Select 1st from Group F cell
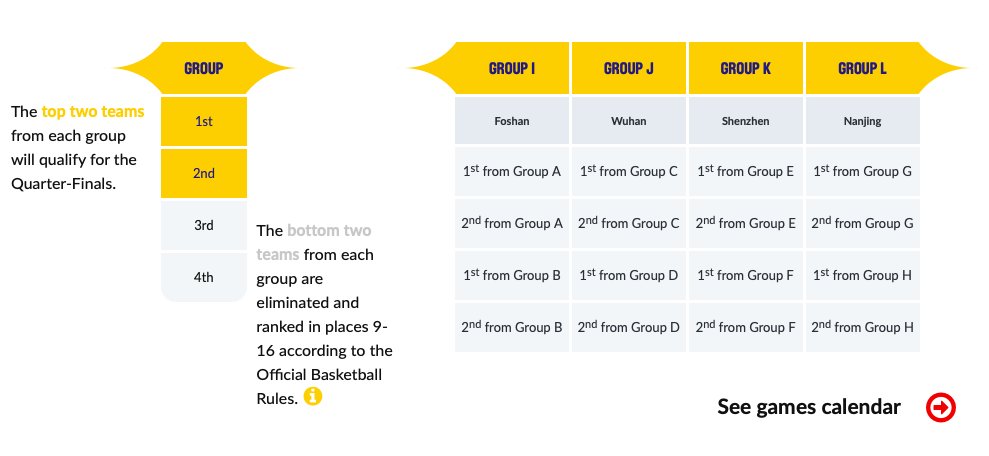Viewport: 989px width, 456px height. (746, 276)
